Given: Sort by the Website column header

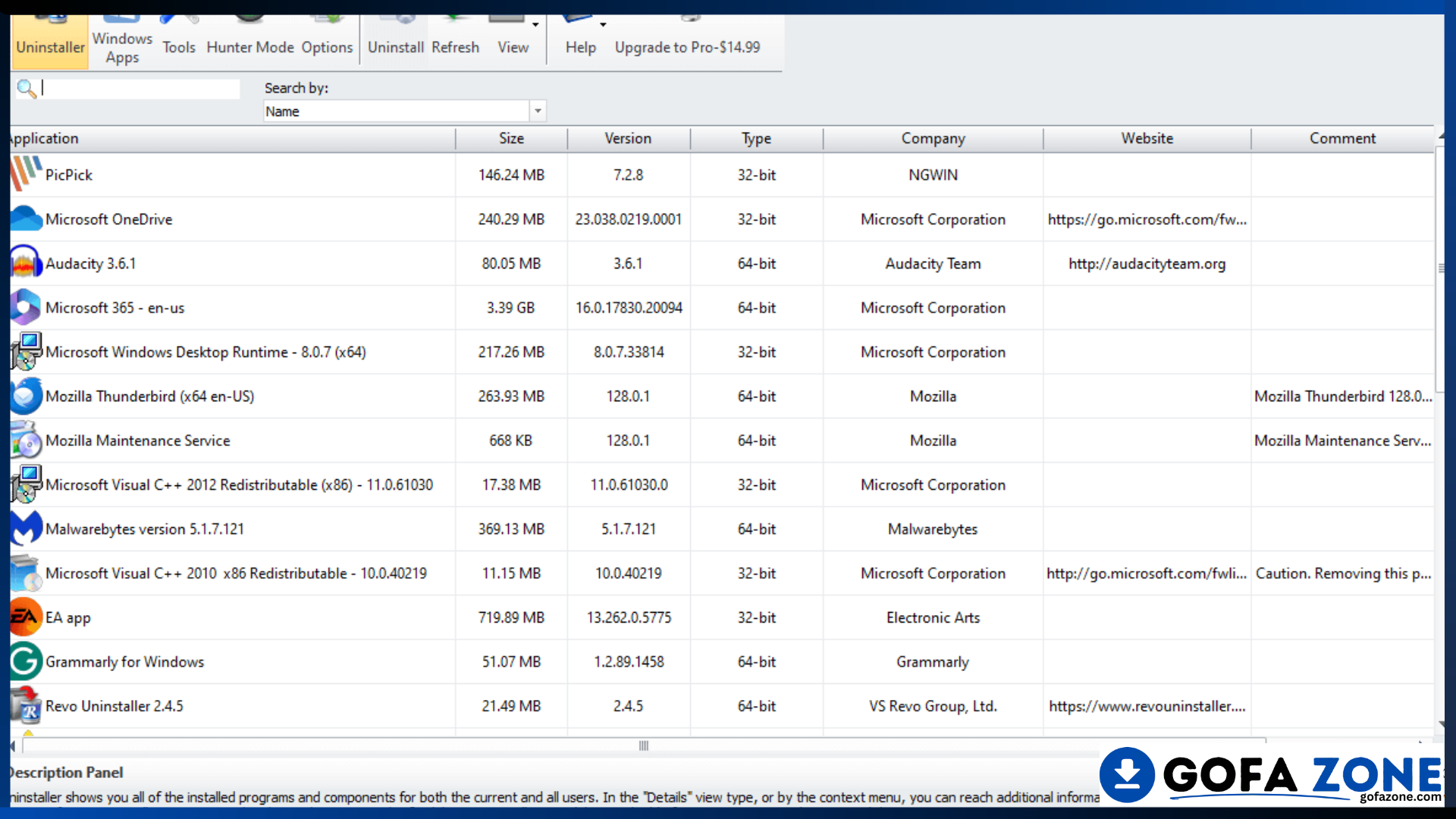Looking at the screenshot, I should [1147, 139].
